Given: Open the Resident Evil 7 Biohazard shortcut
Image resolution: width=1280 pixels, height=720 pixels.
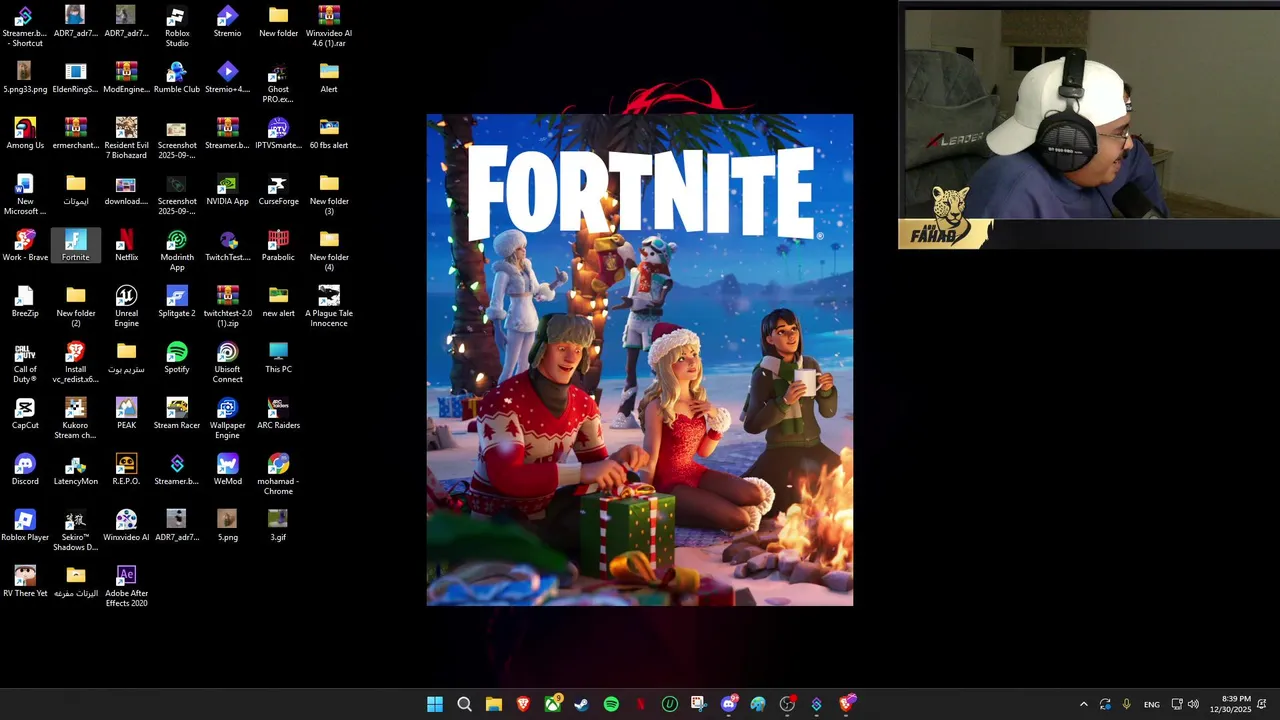Looking at the screenshot, I should click(126, 138).
